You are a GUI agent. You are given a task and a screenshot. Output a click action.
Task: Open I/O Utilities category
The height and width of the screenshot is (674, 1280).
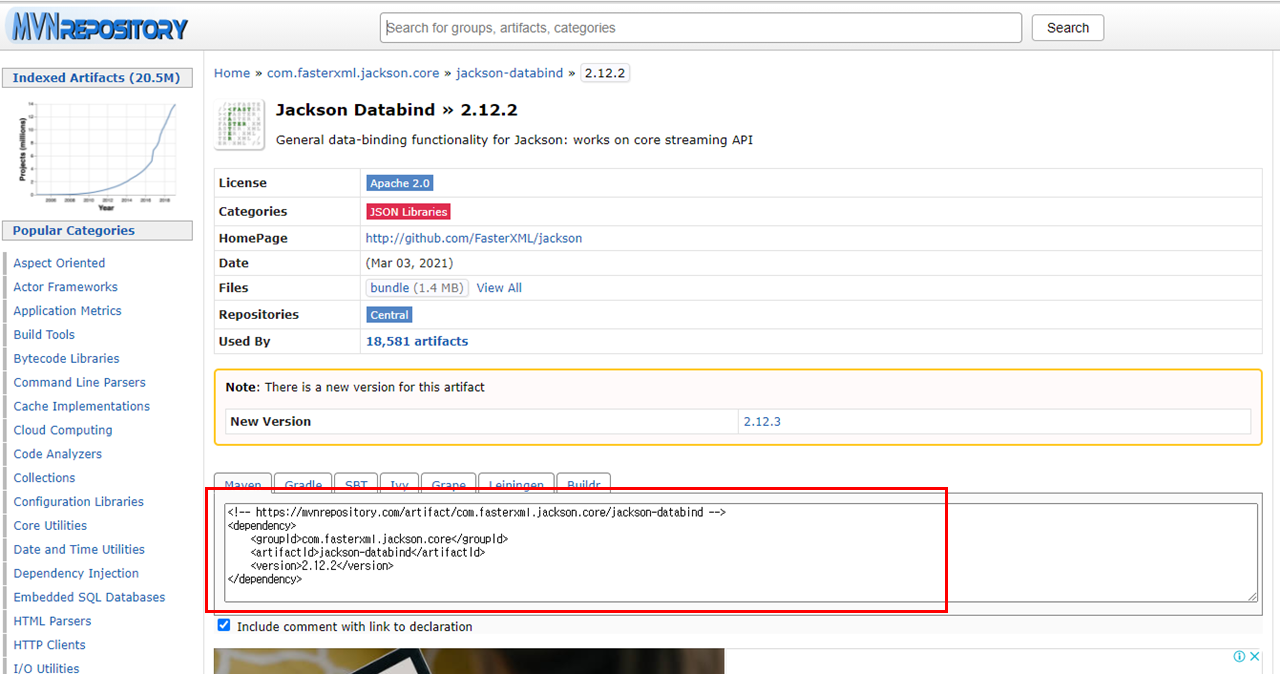pyautogui.click(x=46, y=668)
